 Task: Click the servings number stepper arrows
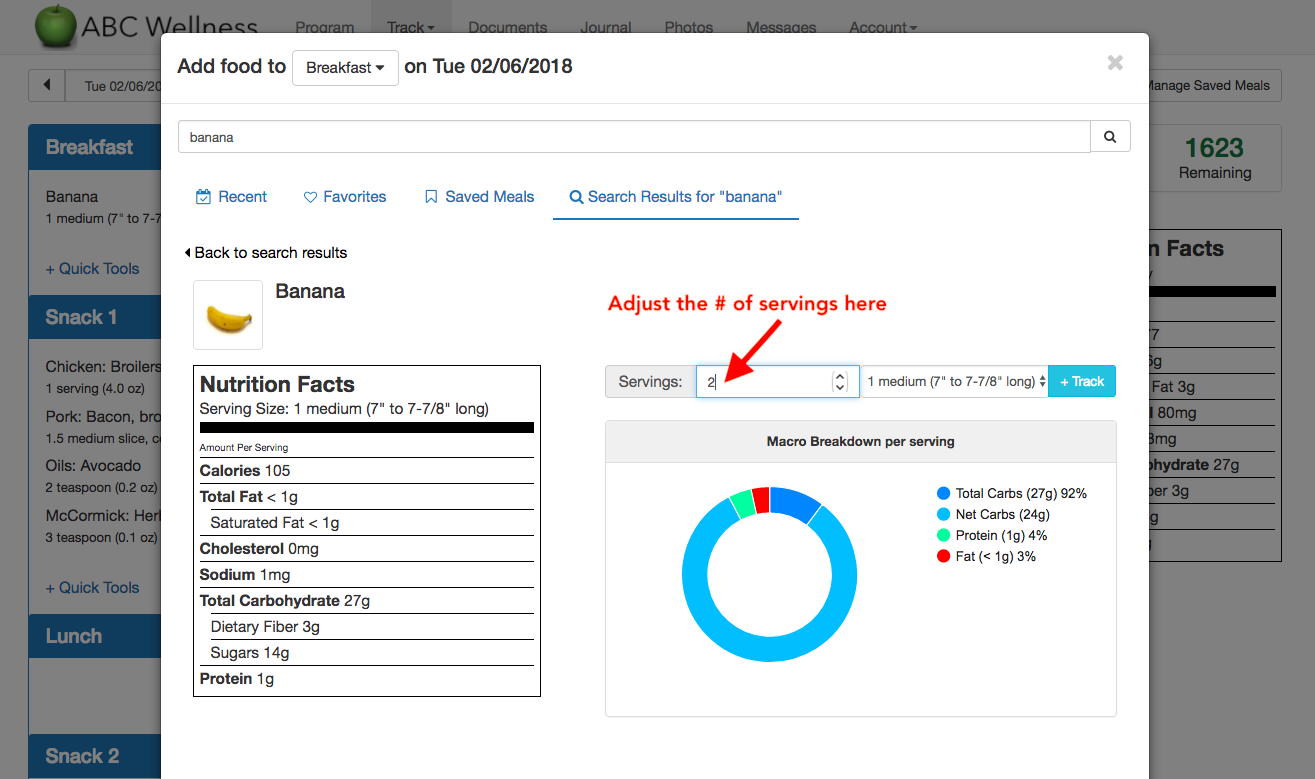[x=840, y=381]
